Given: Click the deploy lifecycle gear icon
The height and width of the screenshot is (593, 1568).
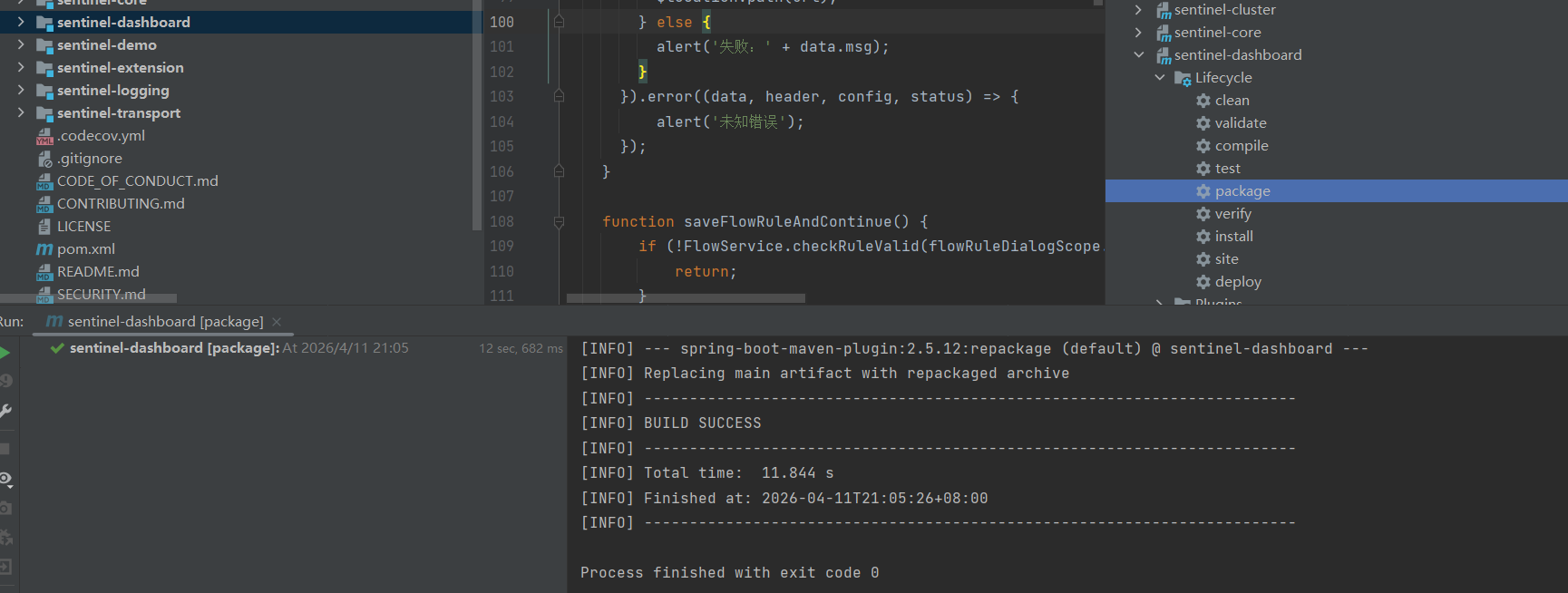Looking at the screenshot, I should pyautogui.click(x=1203, y=282).
